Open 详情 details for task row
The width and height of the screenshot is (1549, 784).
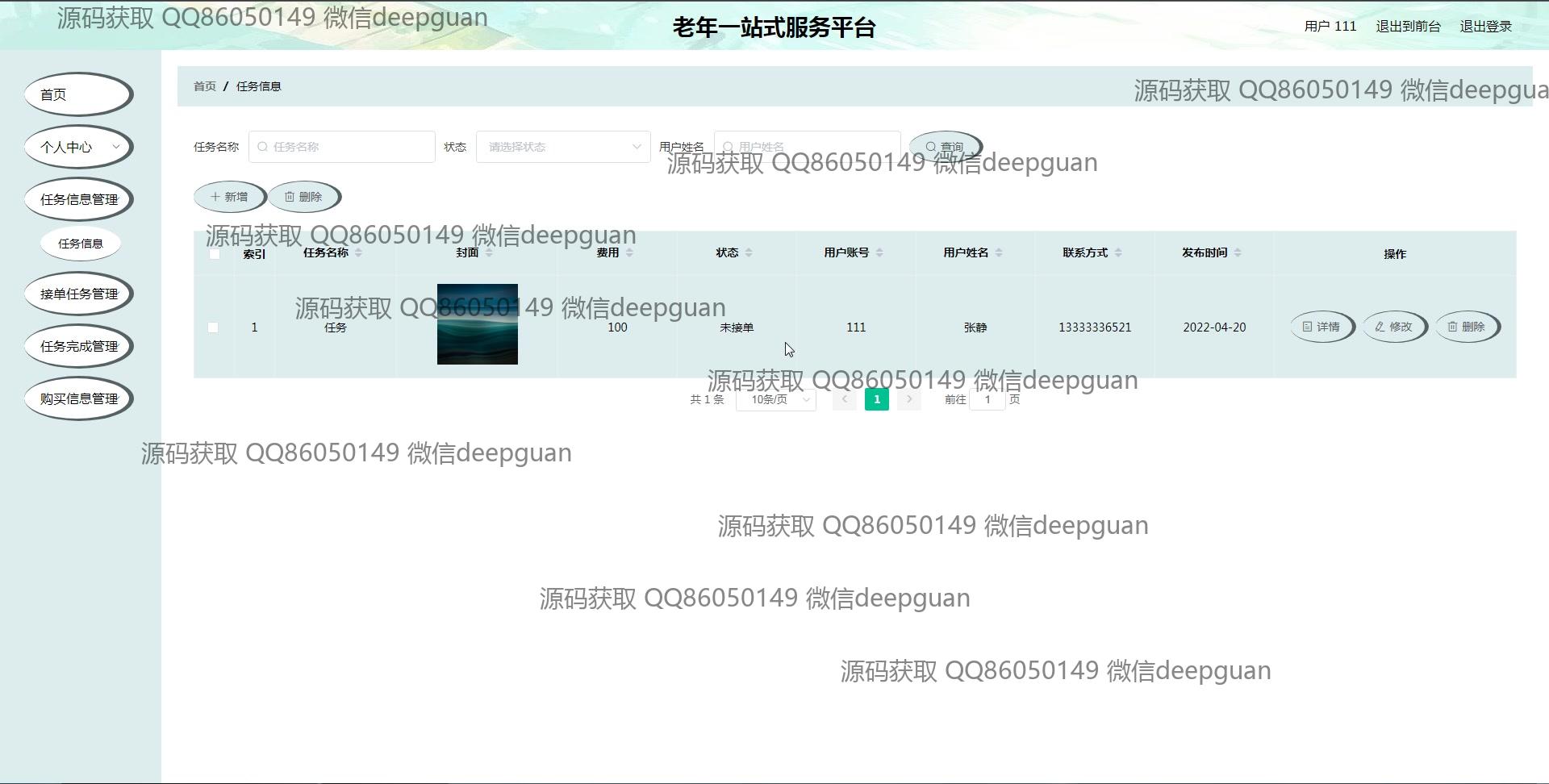(x=1321, y=327)
